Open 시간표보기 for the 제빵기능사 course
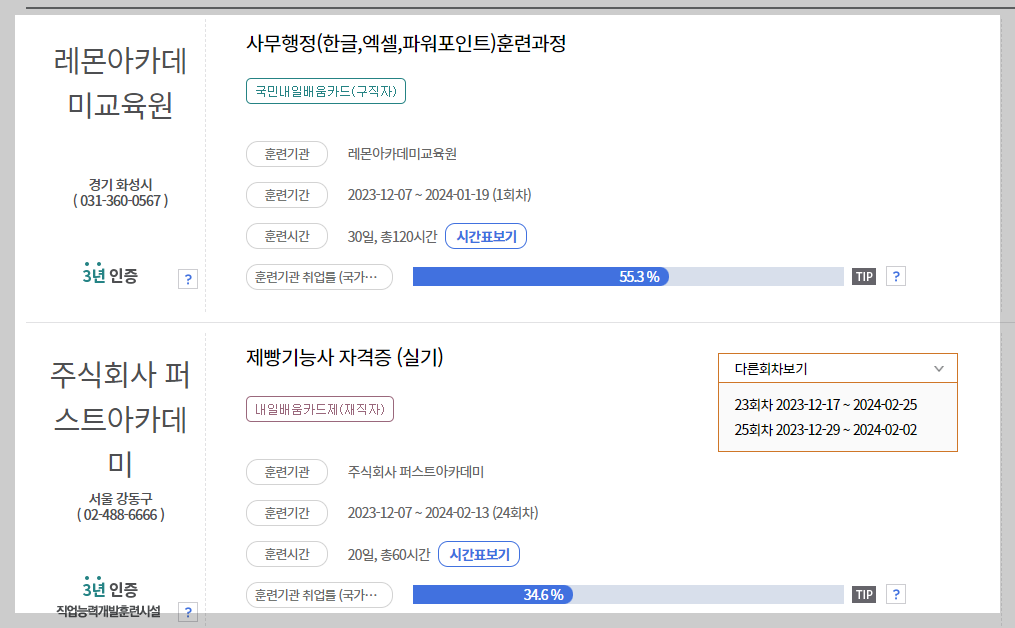The height and width of the screenshot is (628, 1015). [x=478, y=554]
